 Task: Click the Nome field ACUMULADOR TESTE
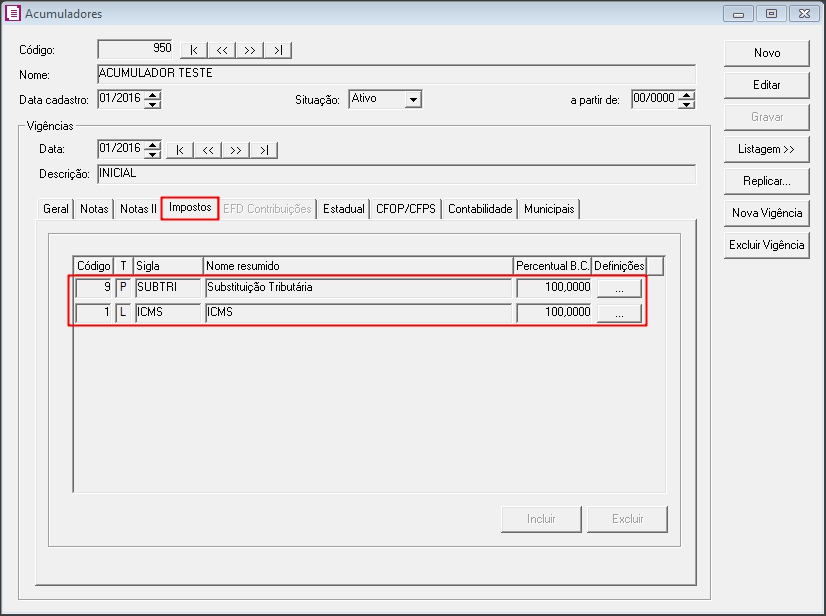397,74
